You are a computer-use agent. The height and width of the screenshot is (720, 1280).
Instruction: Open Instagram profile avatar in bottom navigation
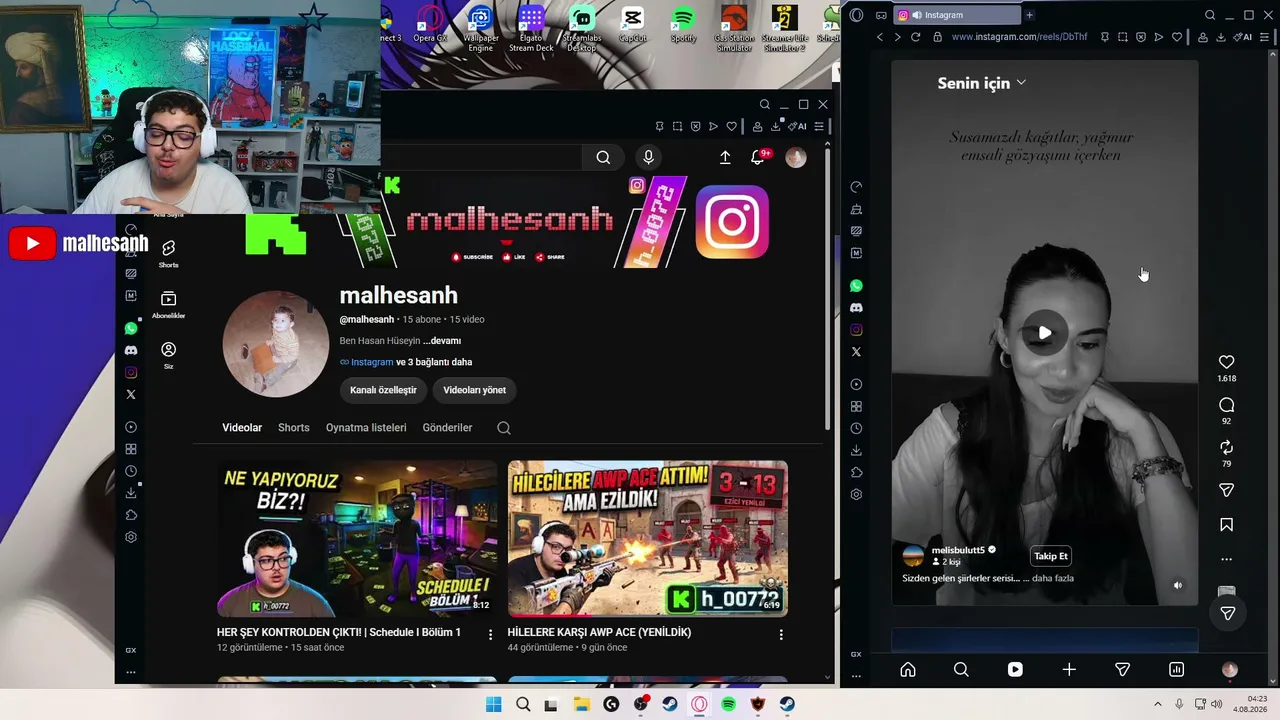tap(1230, 670)
